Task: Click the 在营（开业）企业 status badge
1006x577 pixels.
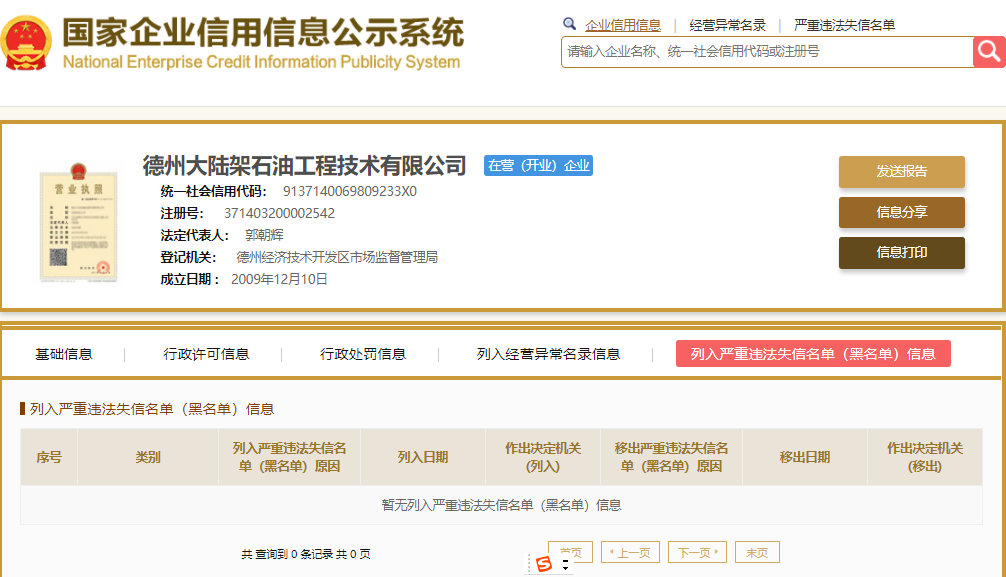Action: coord(538,166)
